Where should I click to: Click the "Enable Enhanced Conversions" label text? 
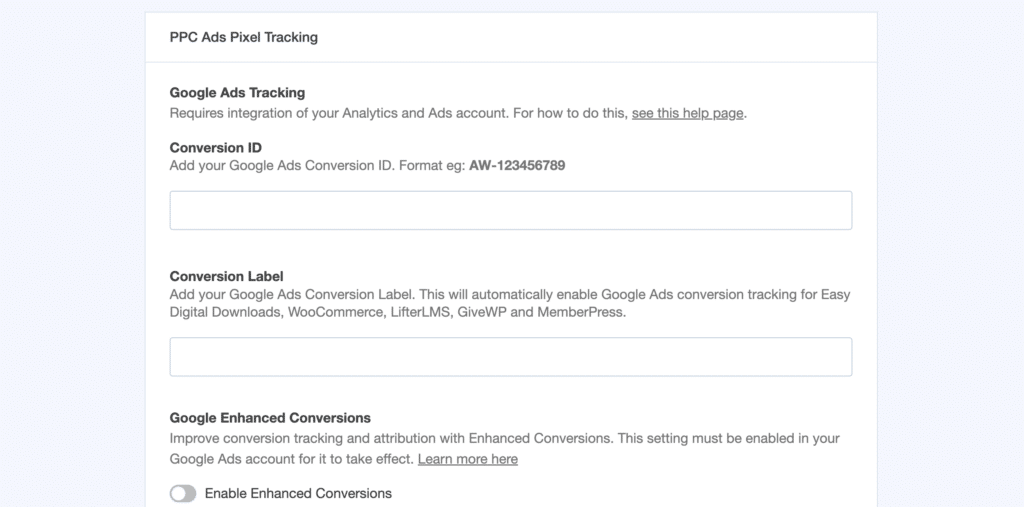[x=298, y=493]
